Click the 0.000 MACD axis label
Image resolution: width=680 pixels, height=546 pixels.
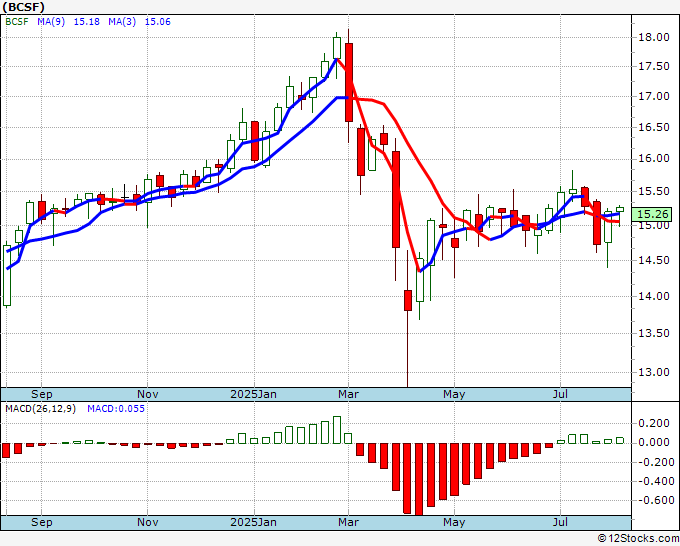(654, 442)
